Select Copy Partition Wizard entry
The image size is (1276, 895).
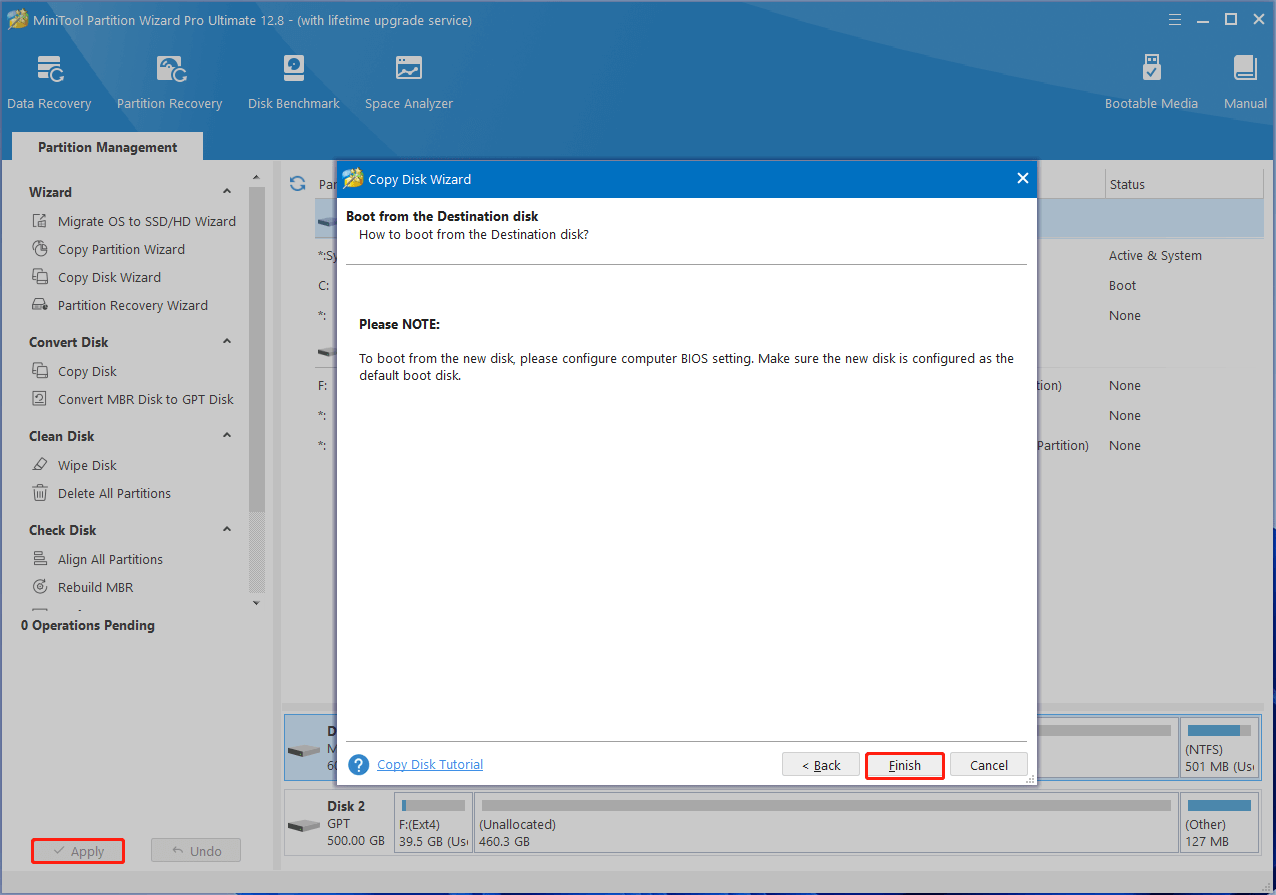tap(121, 249)
